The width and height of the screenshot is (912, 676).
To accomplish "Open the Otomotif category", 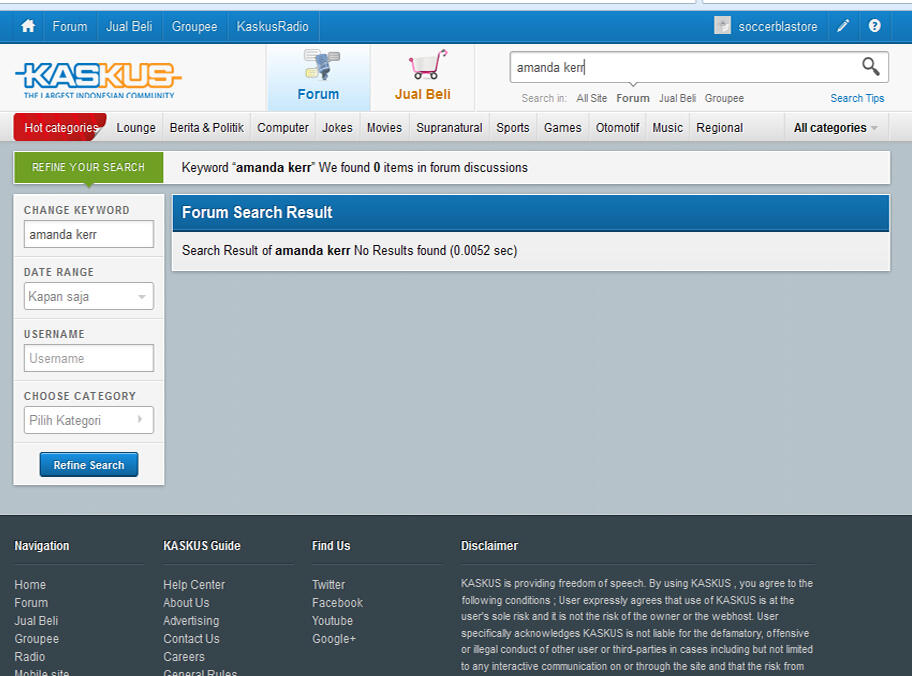I will pyautogui.click(x=617, y=127).
